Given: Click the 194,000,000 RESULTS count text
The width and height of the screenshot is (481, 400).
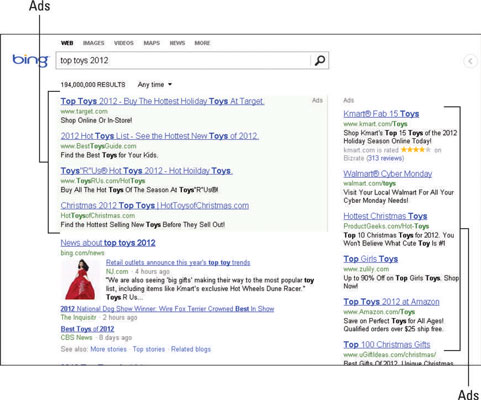Looking at the screenshot, I should [93, 85].
